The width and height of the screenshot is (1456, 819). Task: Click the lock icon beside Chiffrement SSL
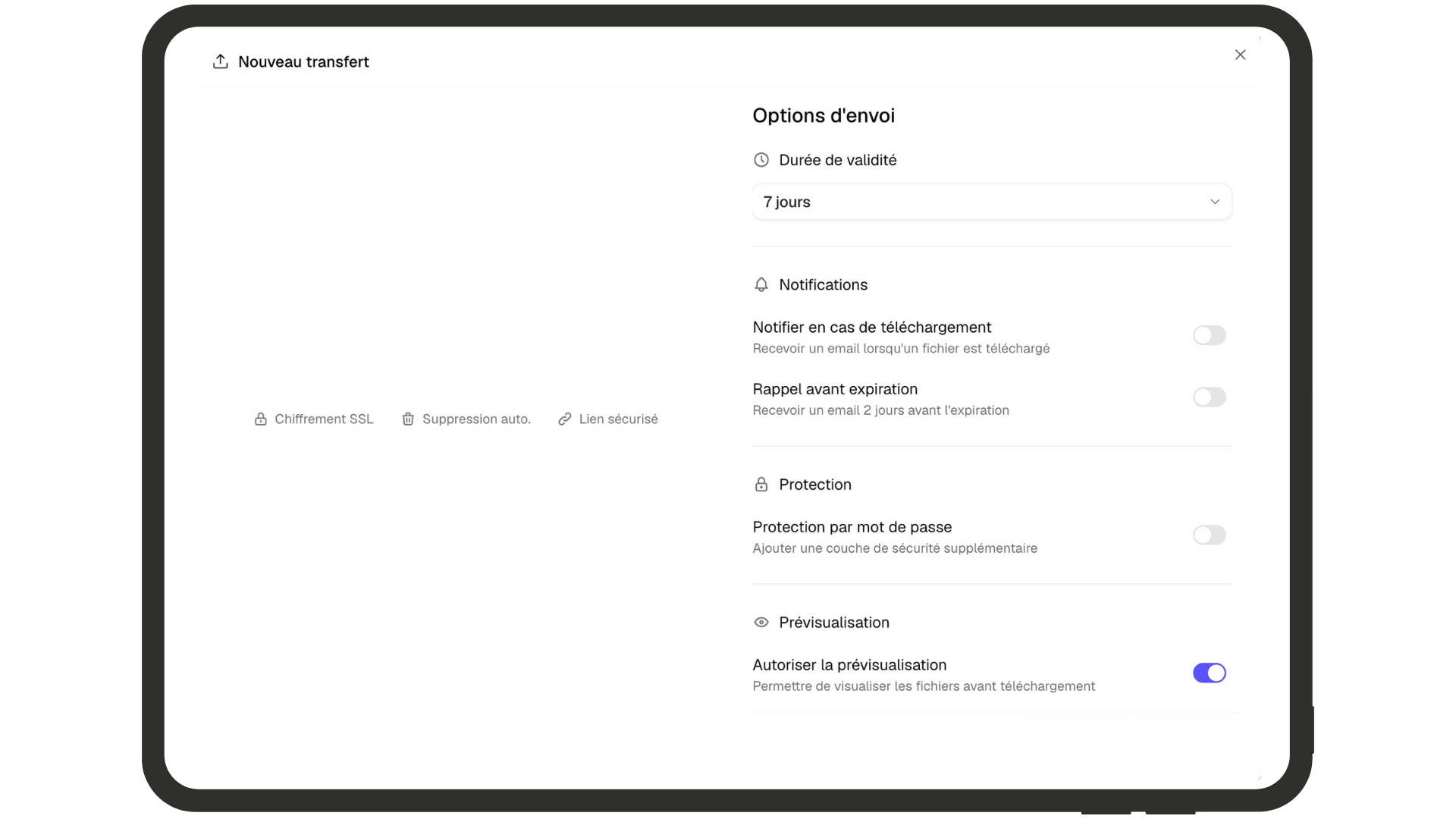[x=260, y=419]
